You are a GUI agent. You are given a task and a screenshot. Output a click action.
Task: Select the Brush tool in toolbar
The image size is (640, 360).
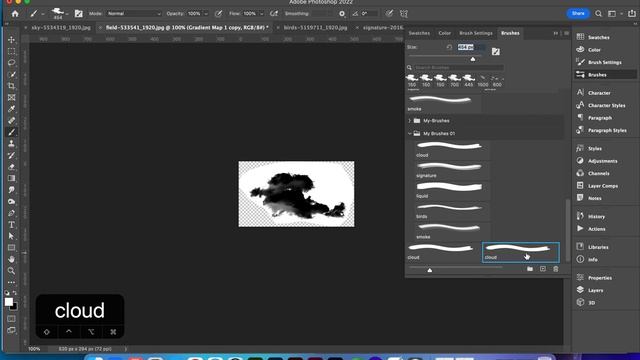click(x=11, y=132)
